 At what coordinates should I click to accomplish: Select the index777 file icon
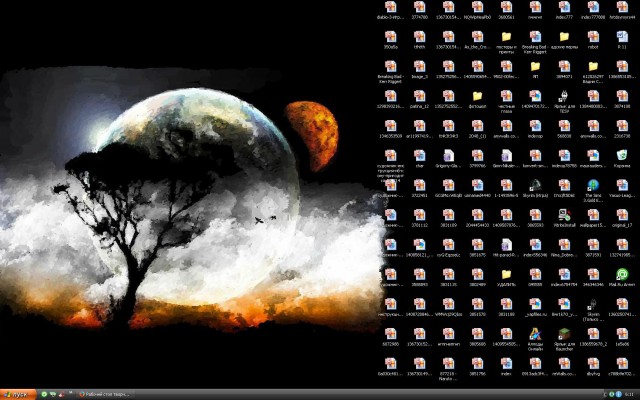(564, 7)
